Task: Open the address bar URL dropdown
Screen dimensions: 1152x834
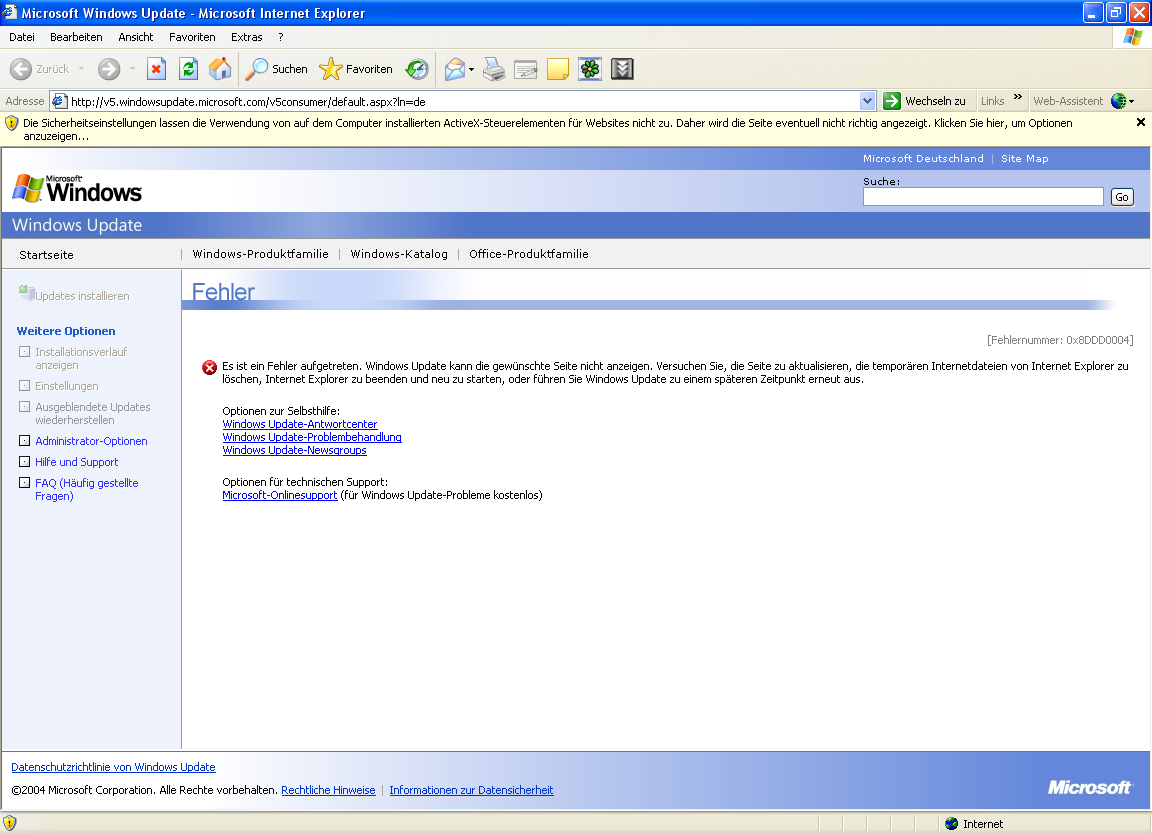Action: coord(867,101)
